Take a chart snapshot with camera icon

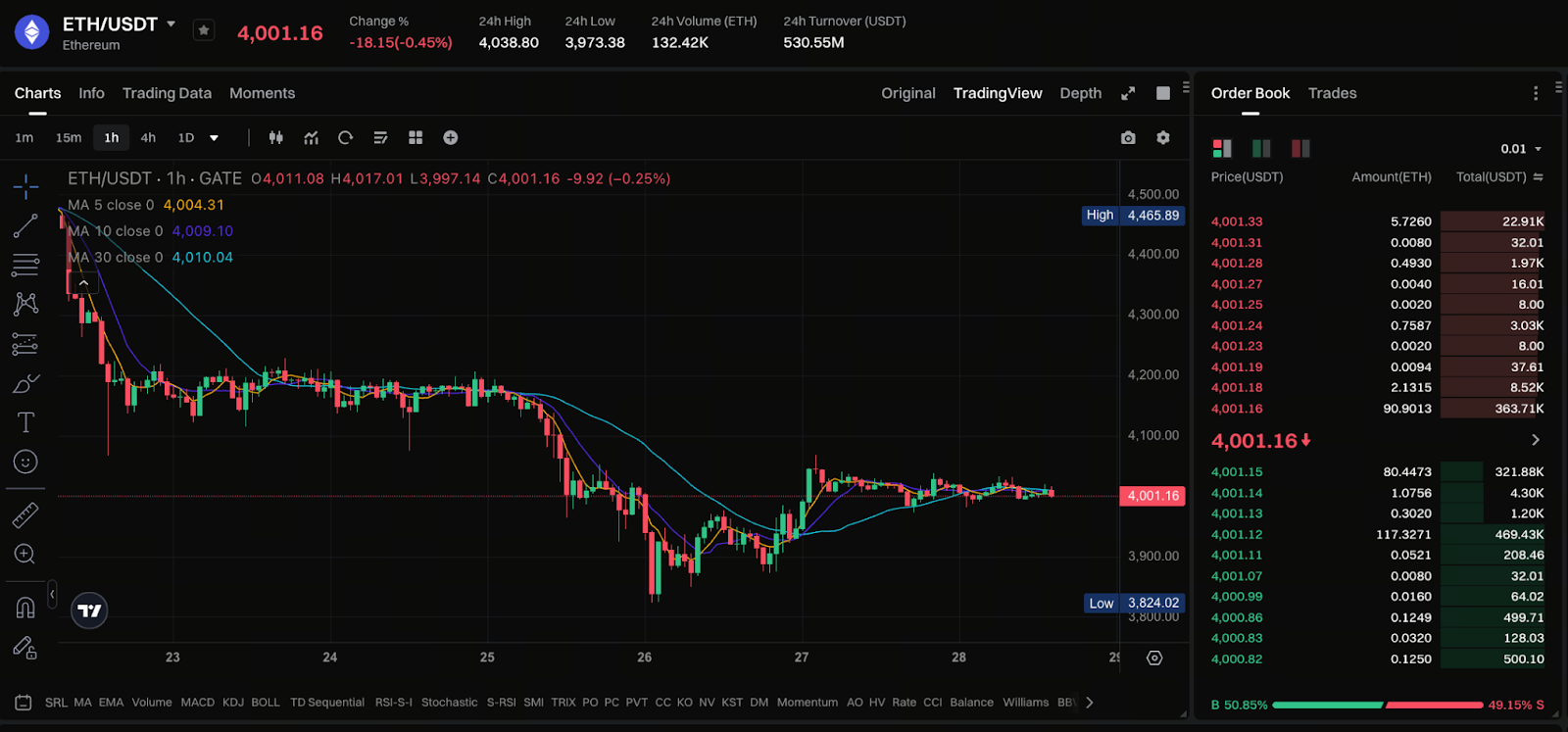1128,138
